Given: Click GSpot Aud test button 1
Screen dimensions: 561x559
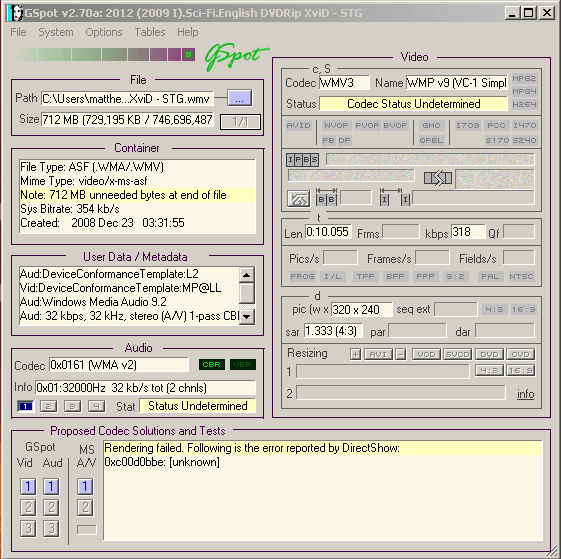Looking at the screenshot, I should tap(51, 486).
